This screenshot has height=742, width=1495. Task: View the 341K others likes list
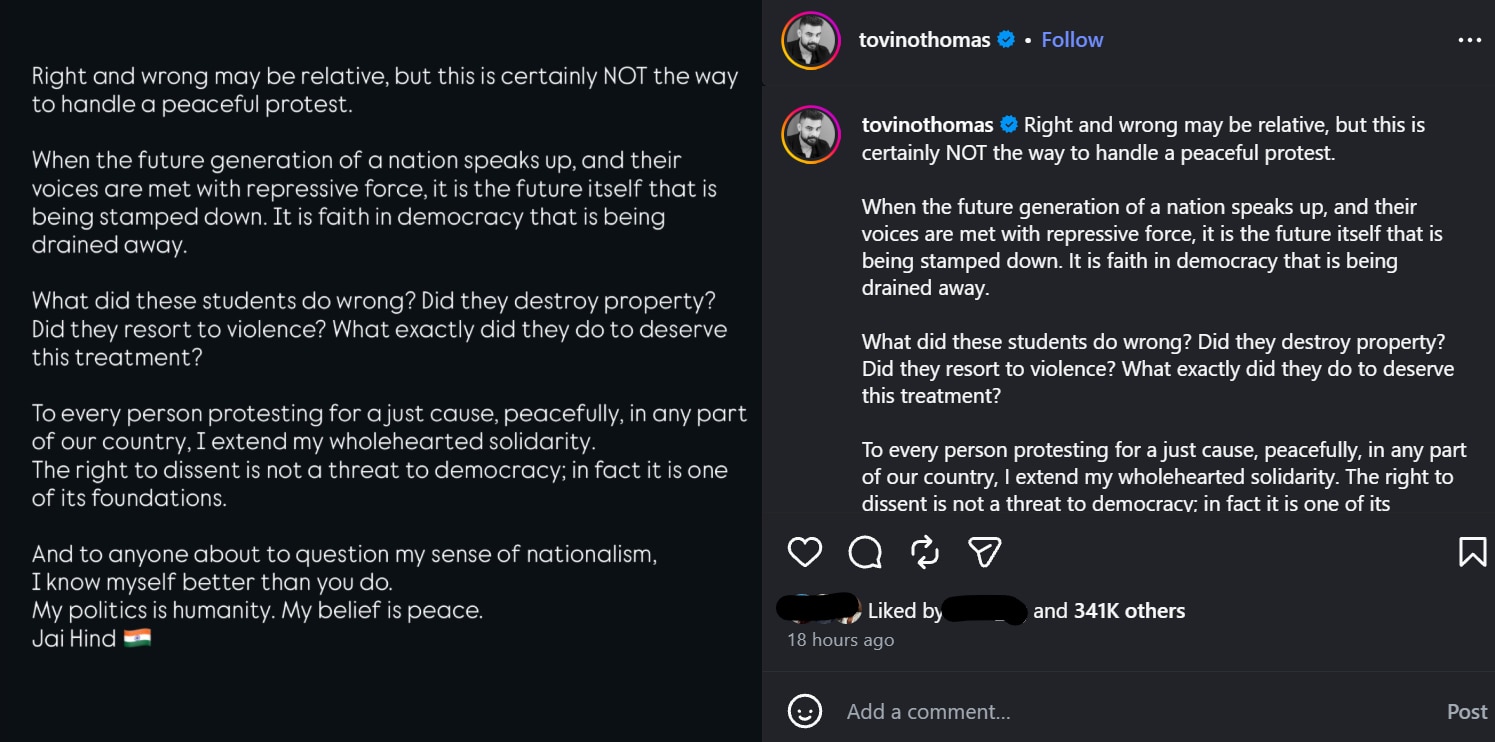click(x=1129, y=611)
